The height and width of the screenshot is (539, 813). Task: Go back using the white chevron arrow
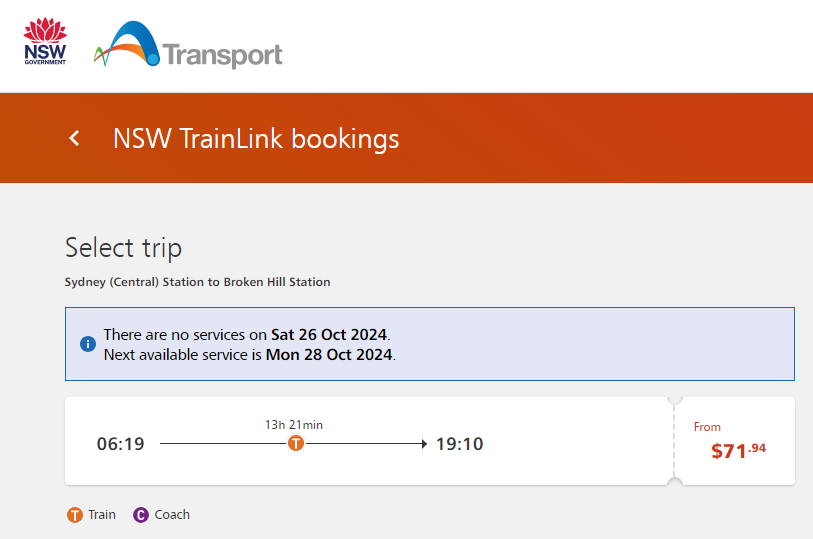click(x=75, y=138)
